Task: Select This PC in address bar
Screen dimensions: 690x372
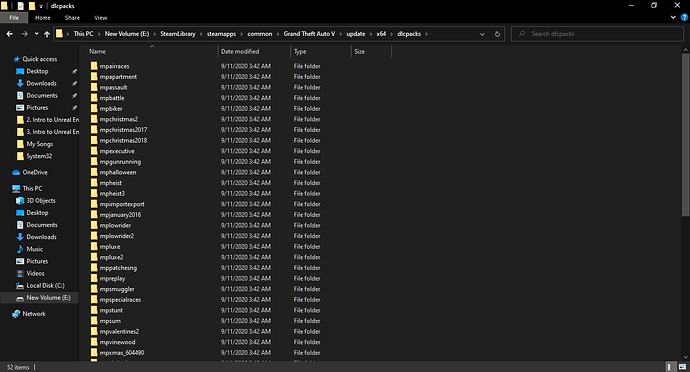Action: [x=84, y=34]
